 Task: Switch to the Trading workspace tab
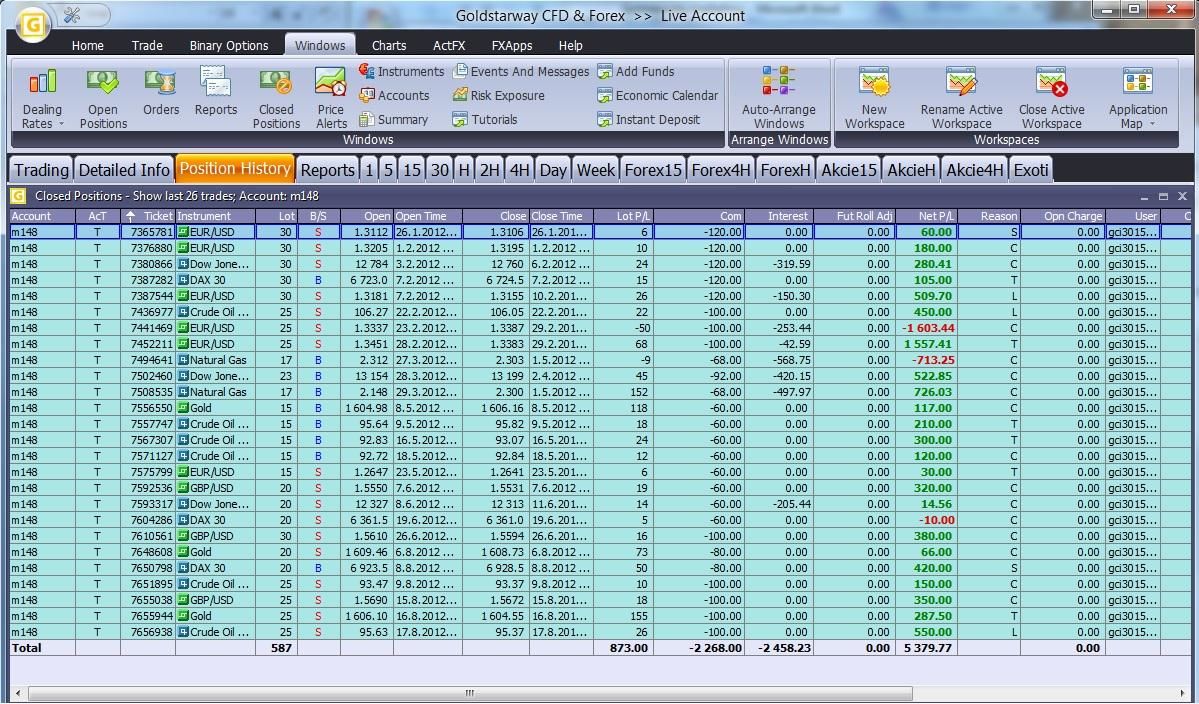(x=41, y=170)
